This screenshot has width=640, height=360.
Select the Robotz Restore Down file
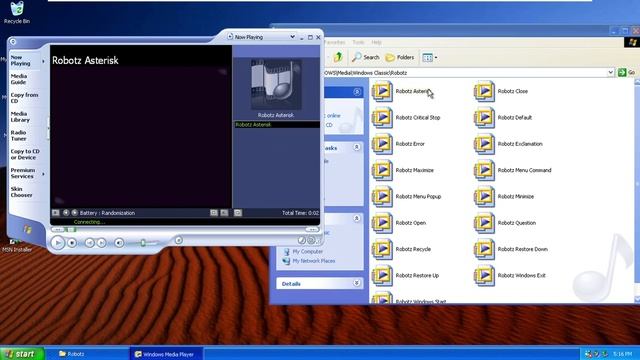(511, 249)
